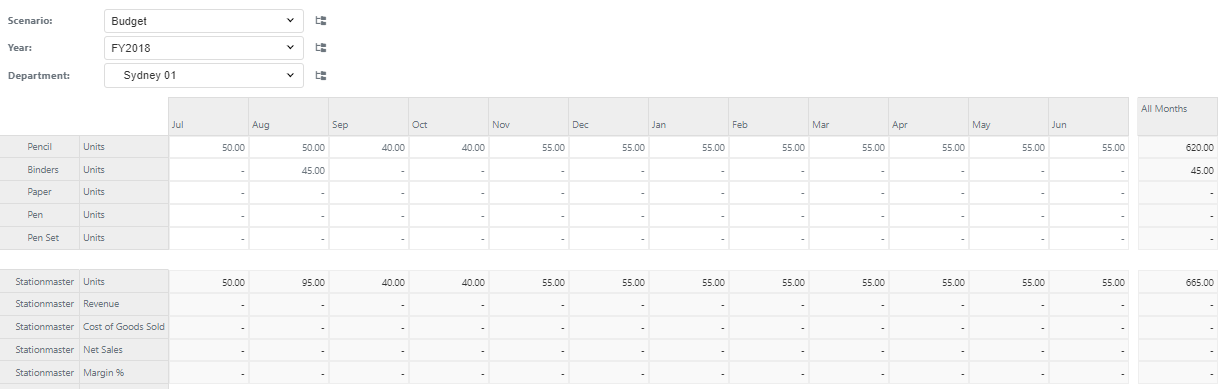Viewport: 1225px width, 389px height.
Task: Click Stationmaster Units Aug value 95.00
Action: point(289,283)
